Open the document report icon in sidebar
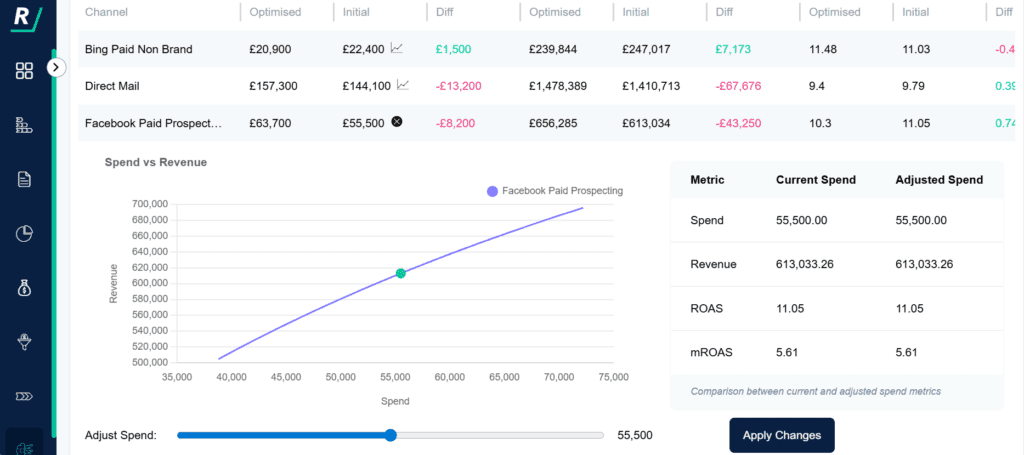Image resolution: width=1024 pixels, height=455 pixels. (x=25, y=179)
